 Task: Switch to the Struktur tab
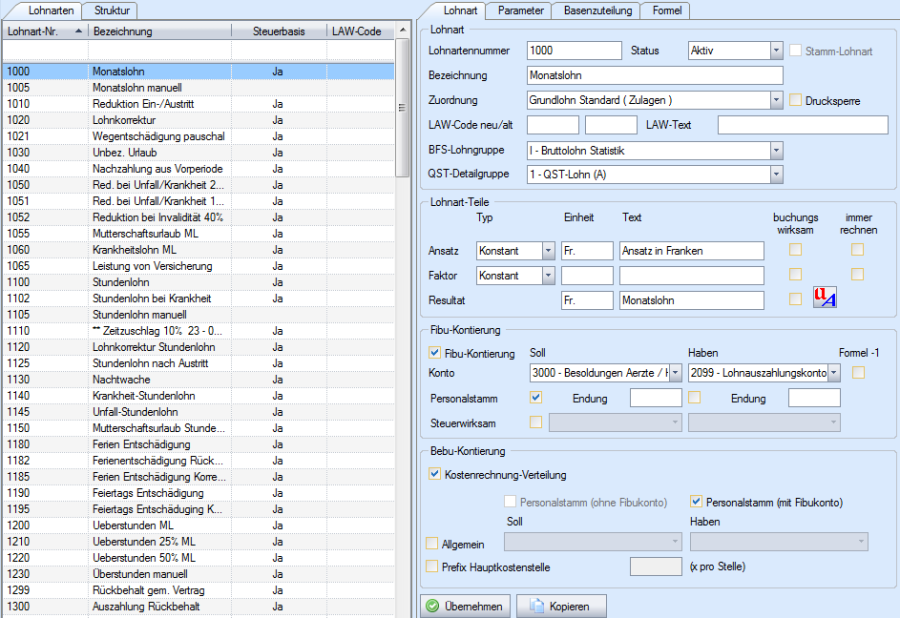[x=112, y=10]
